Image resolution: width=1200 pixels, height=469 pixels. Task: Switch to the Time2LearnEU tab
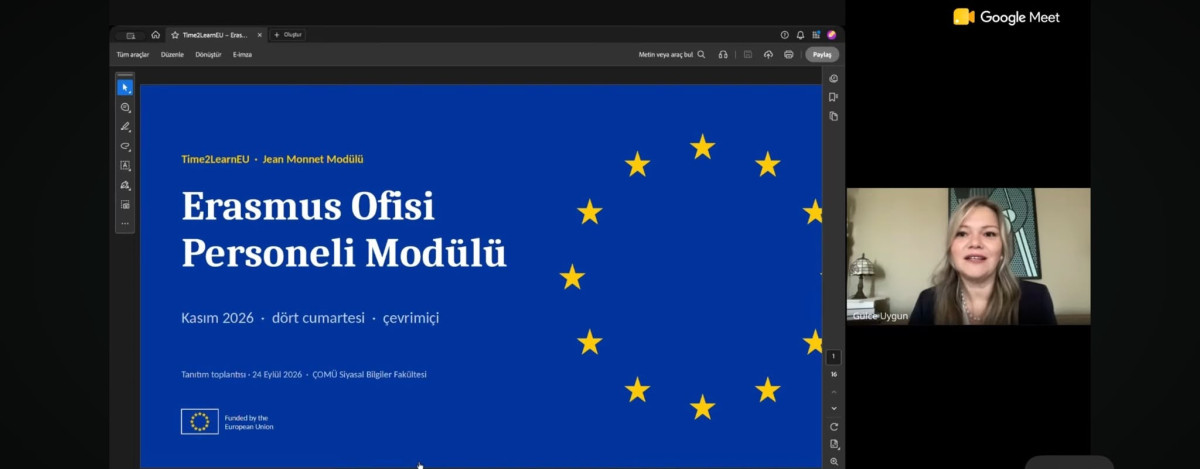pyautogui.click(x=215, y=35)
